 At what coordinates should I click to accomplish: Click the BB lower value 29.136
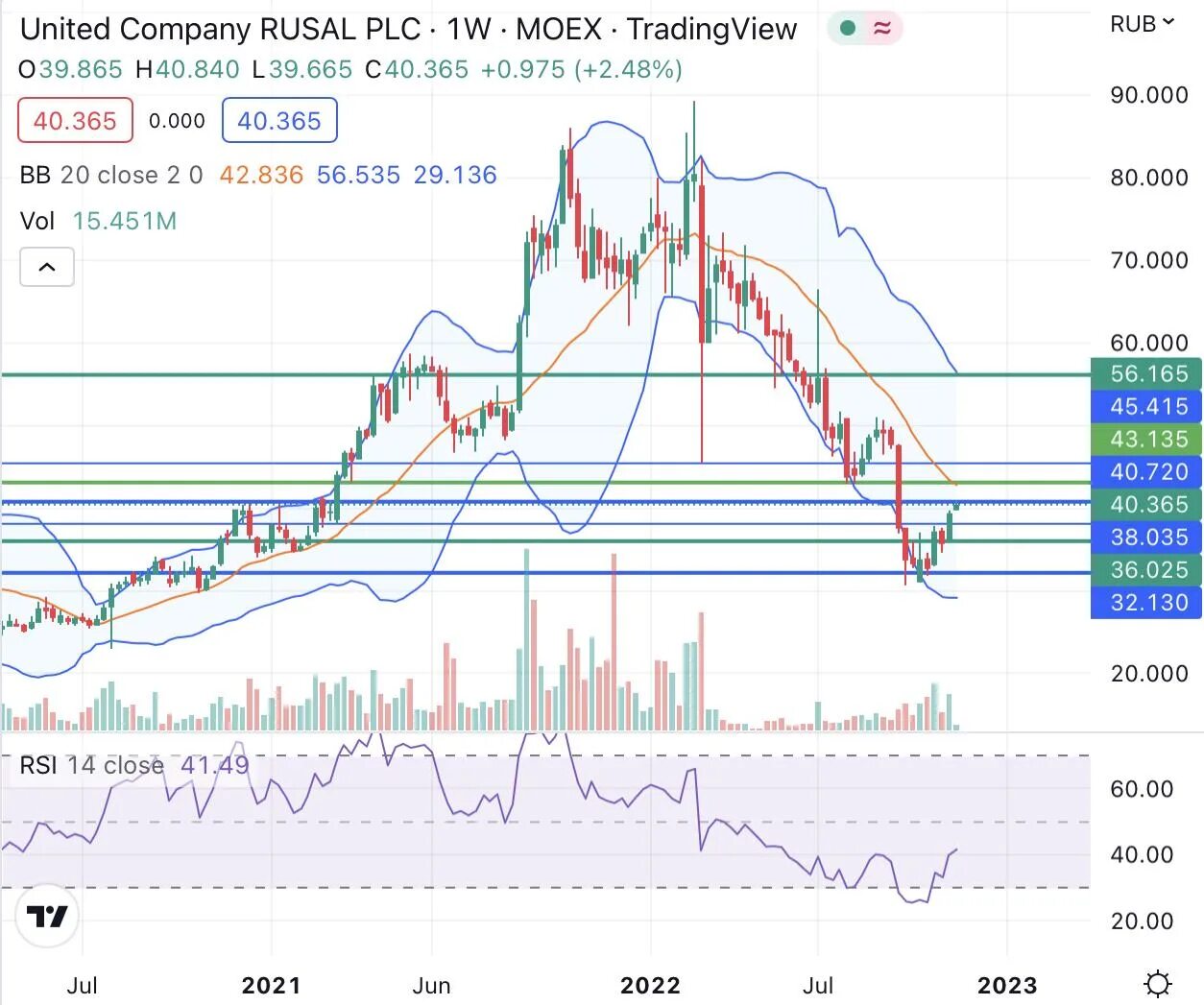click(x=455, y=175)
